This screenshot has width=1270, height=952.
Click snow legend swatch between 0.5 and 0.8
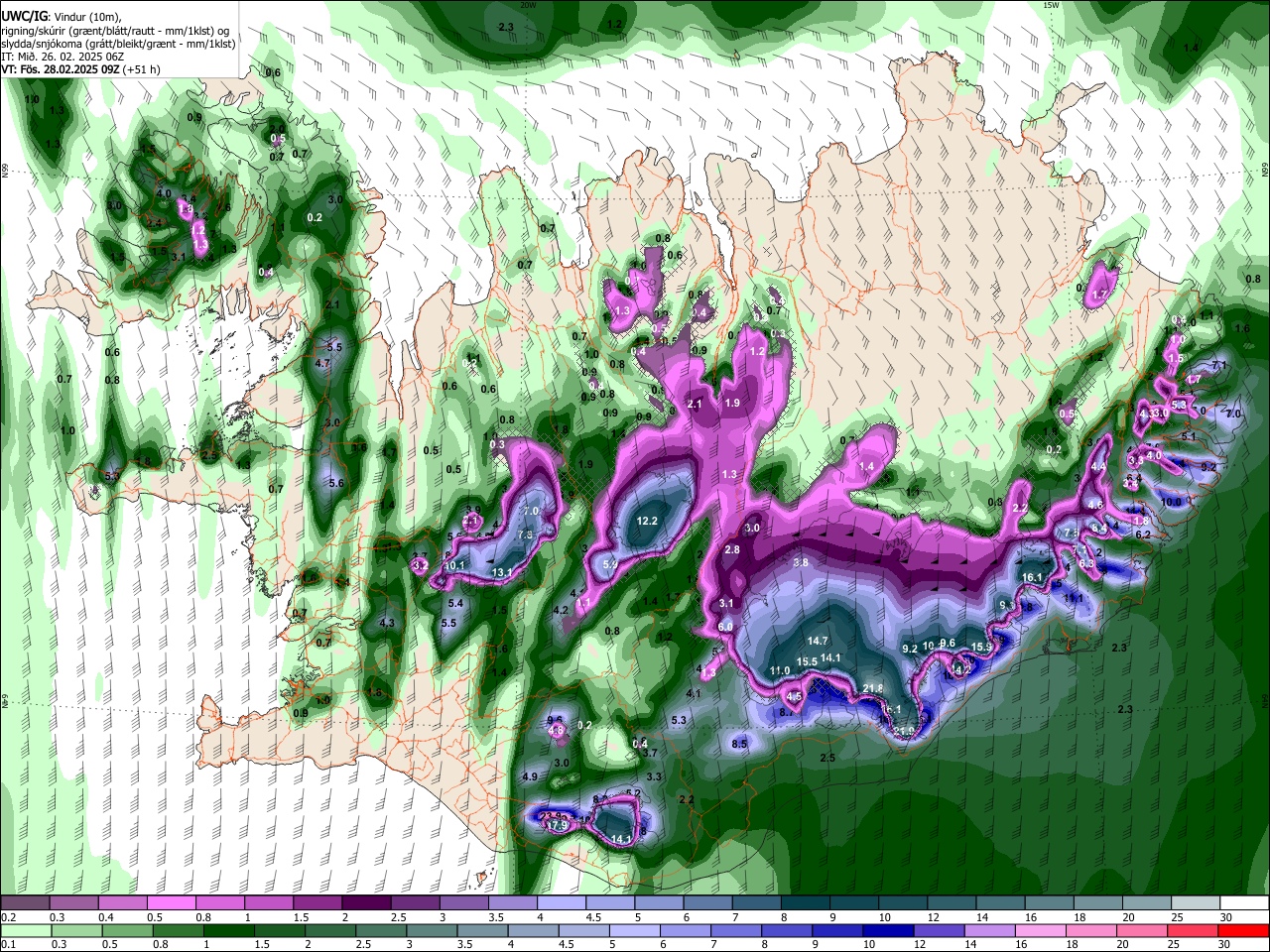coord(171,903)
